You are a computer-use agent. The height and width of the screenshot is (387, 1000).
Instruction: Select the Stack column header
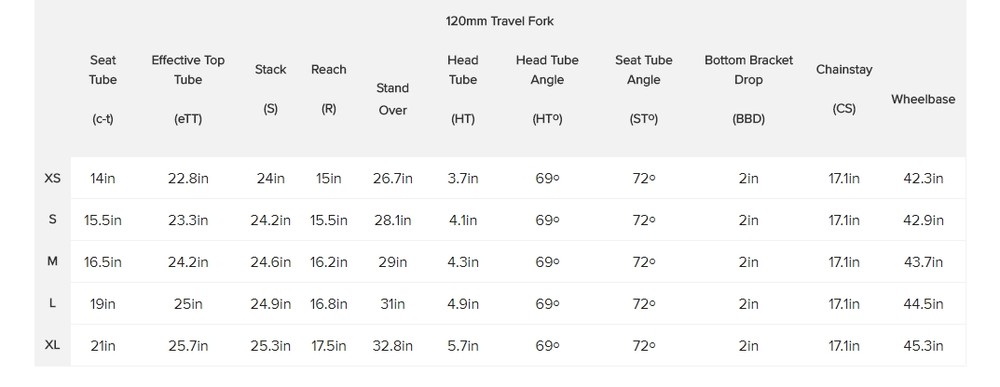270,89
